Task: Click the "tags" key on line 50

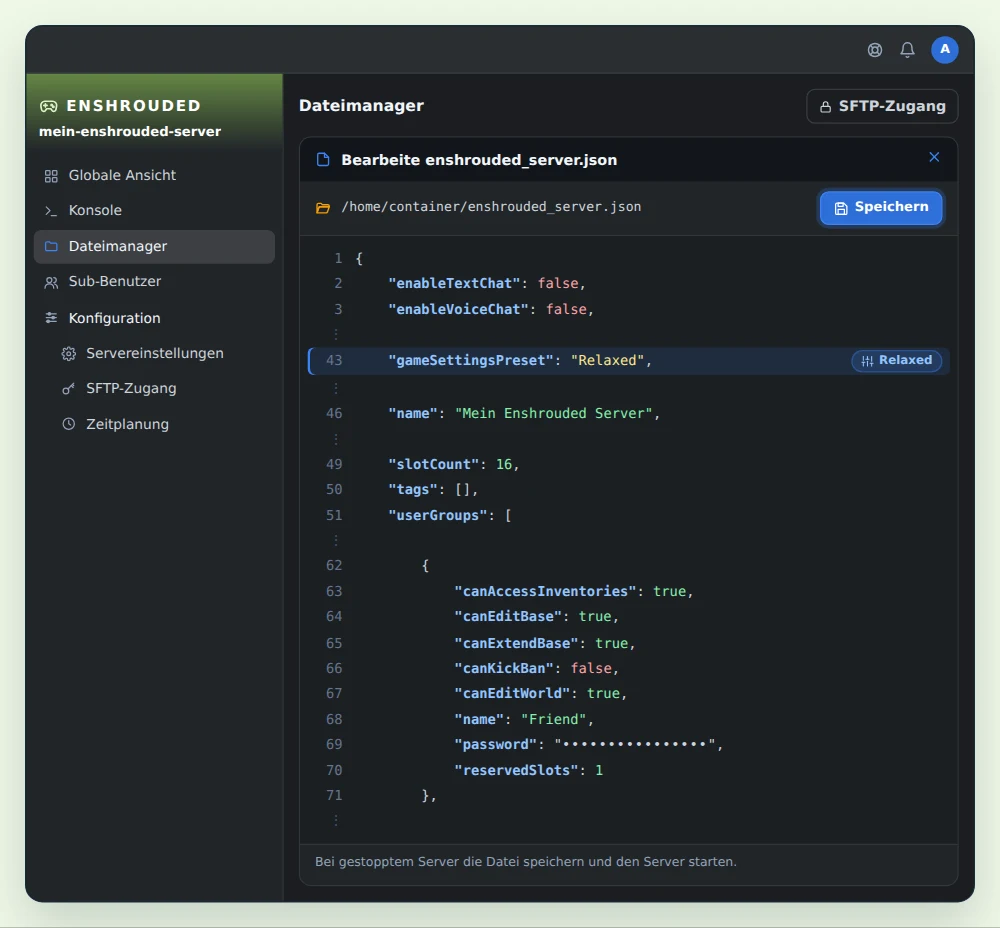Action: pos(413,489)
